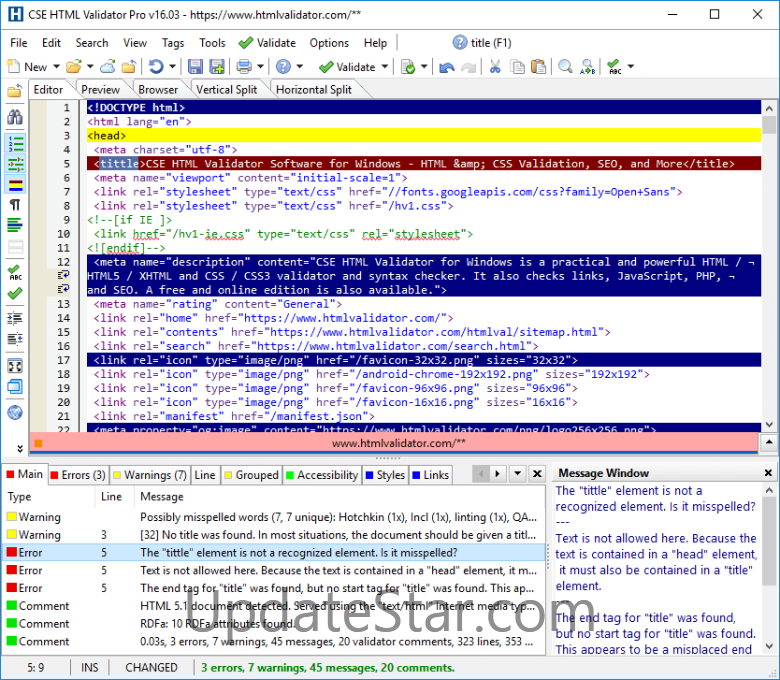The image size is (780, 680).
Task: Open the File menu
Action: 18,43
